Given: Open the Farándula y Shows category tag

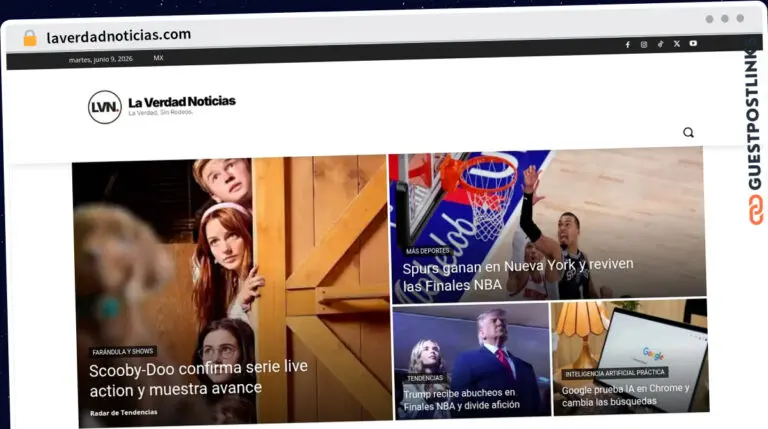Looking at the screenshot, I should (x=123, y=351).
